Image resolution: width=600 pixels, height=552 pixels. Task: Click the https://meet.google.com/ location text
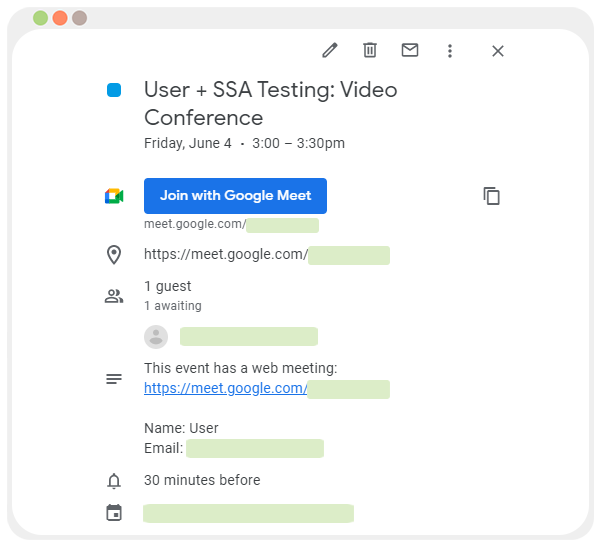coord(226,254)
